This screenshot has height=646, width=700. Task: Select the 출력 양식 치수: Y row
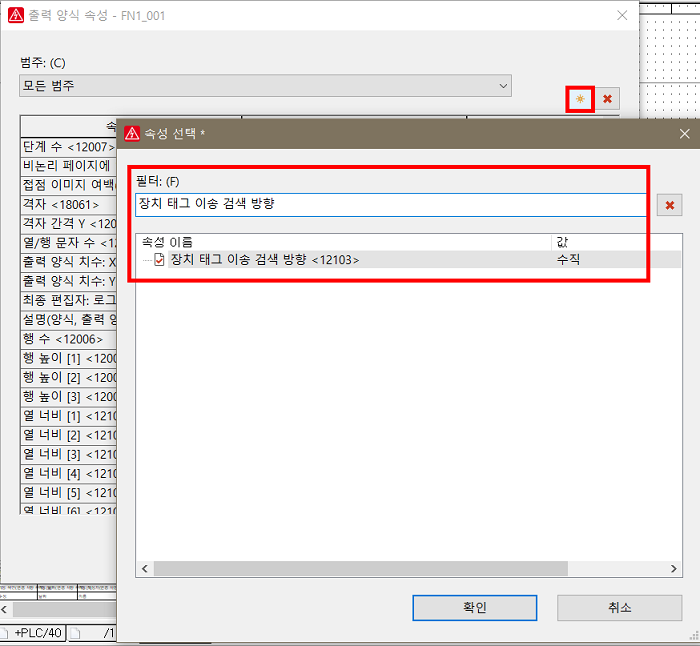69,281
